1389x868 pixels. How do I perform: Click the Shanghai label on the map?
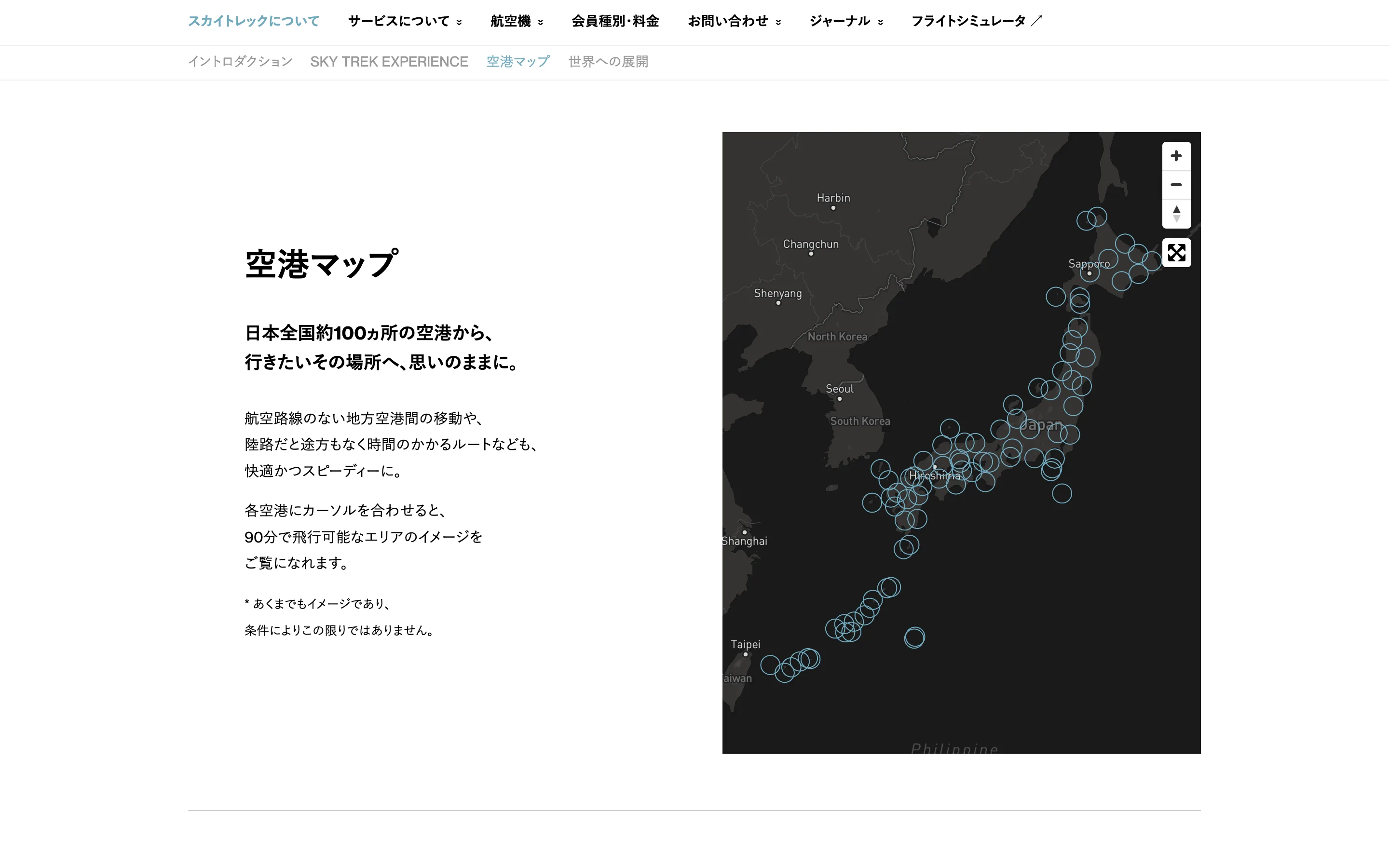(x=745, y=542)
